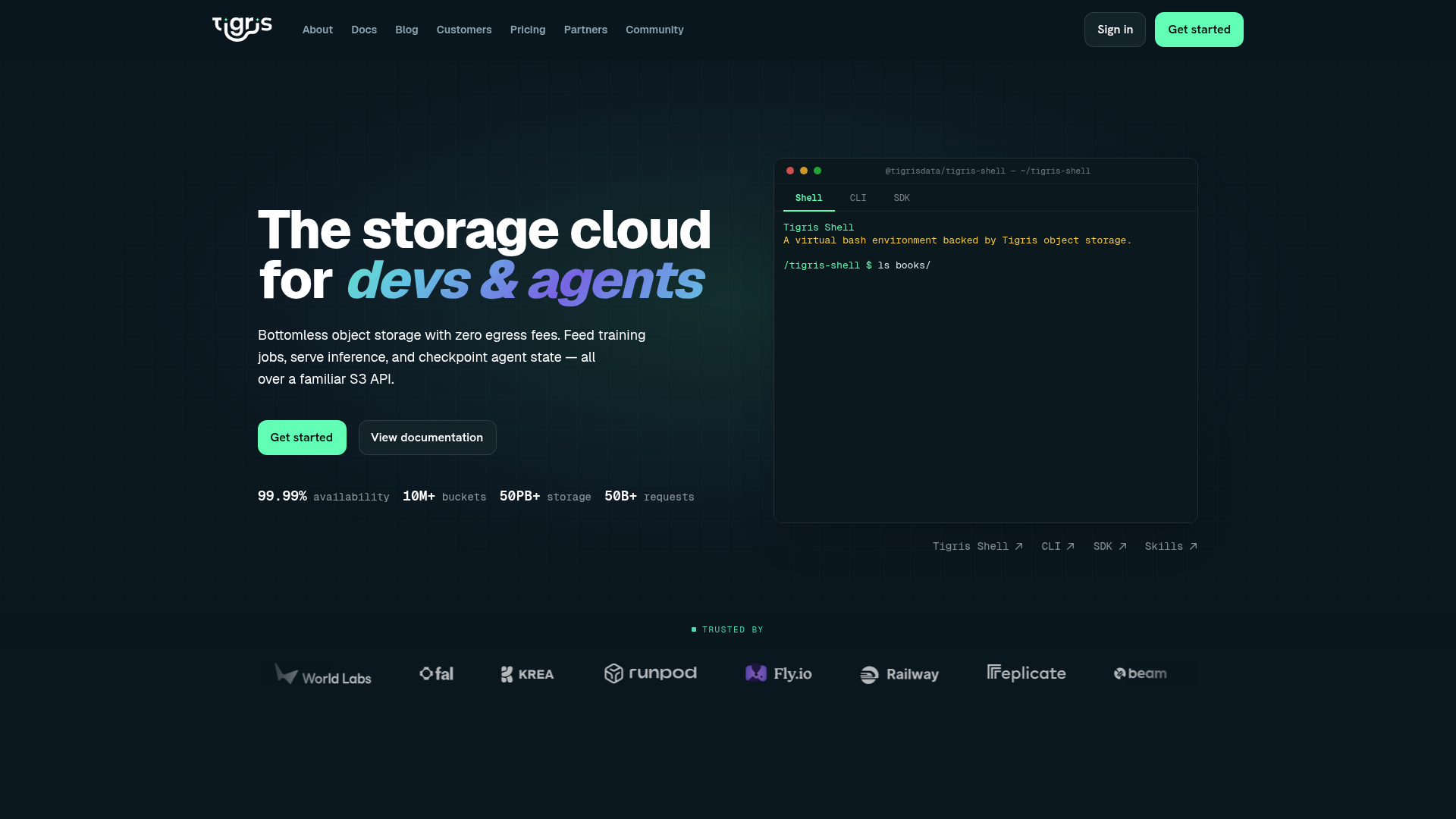Click the yellow dot in terminal title bar

tap(804, 171)
